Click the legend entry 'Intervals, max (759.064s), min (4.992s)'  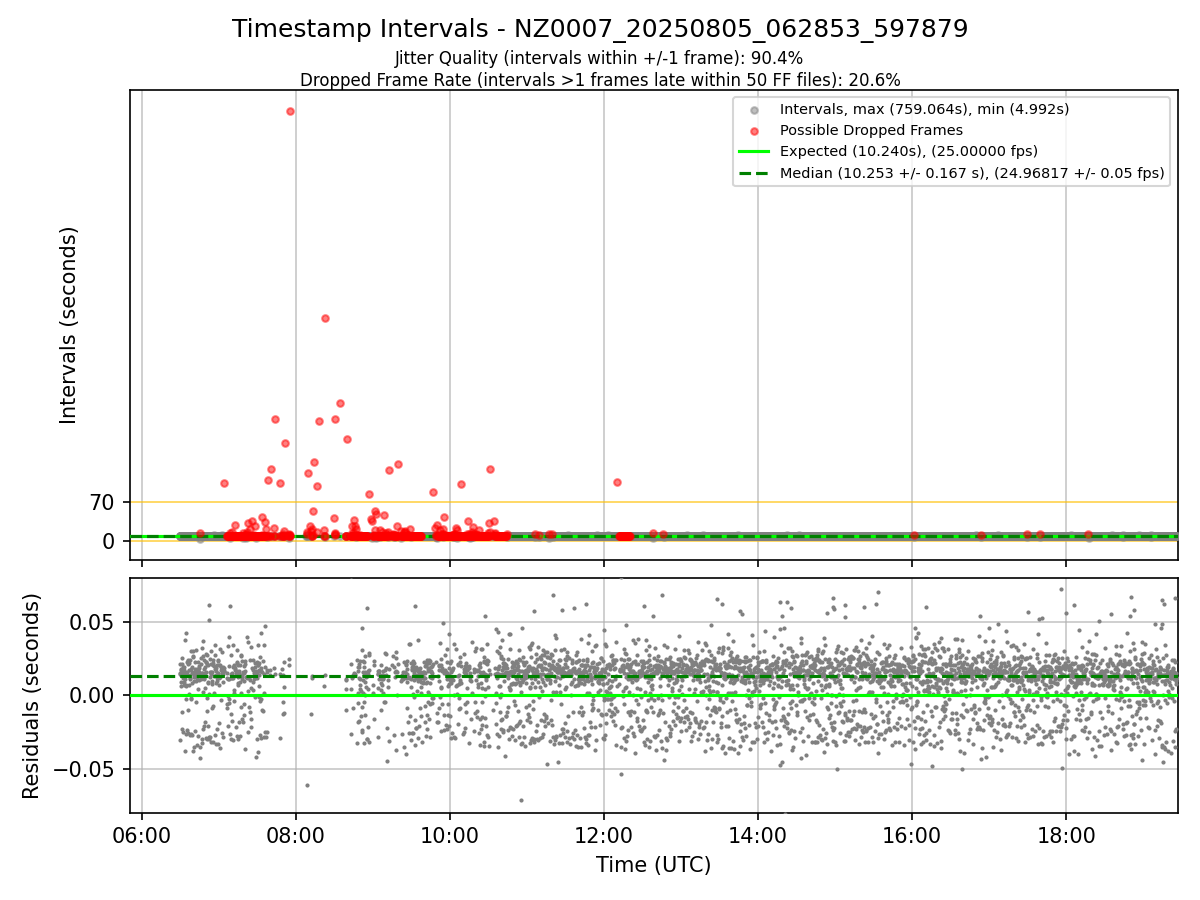pyautogui.click(x=924, y=109)
